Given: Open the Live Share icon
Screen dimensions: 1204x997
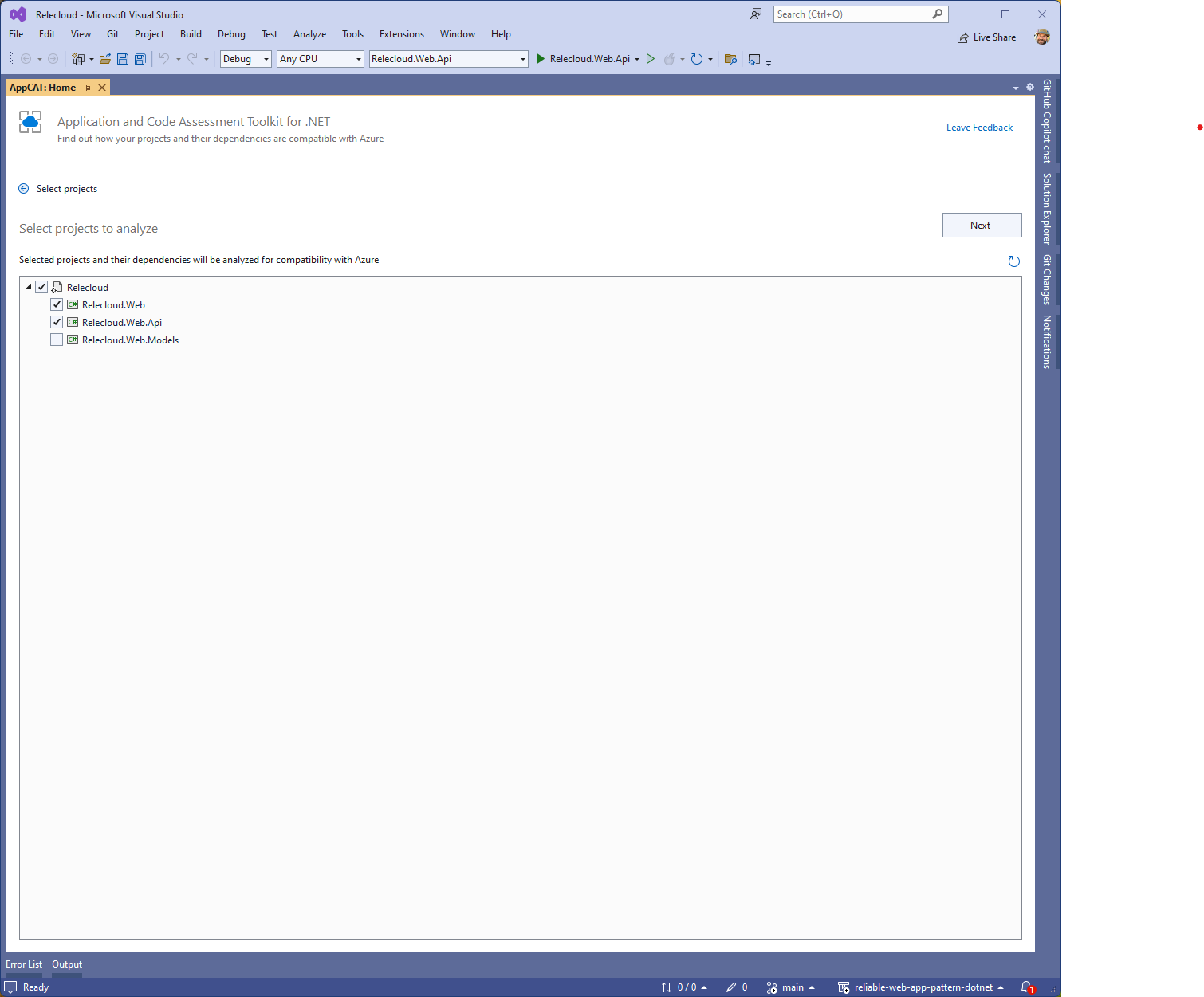Looking at the screenshot, I should [x=964, y=37].
